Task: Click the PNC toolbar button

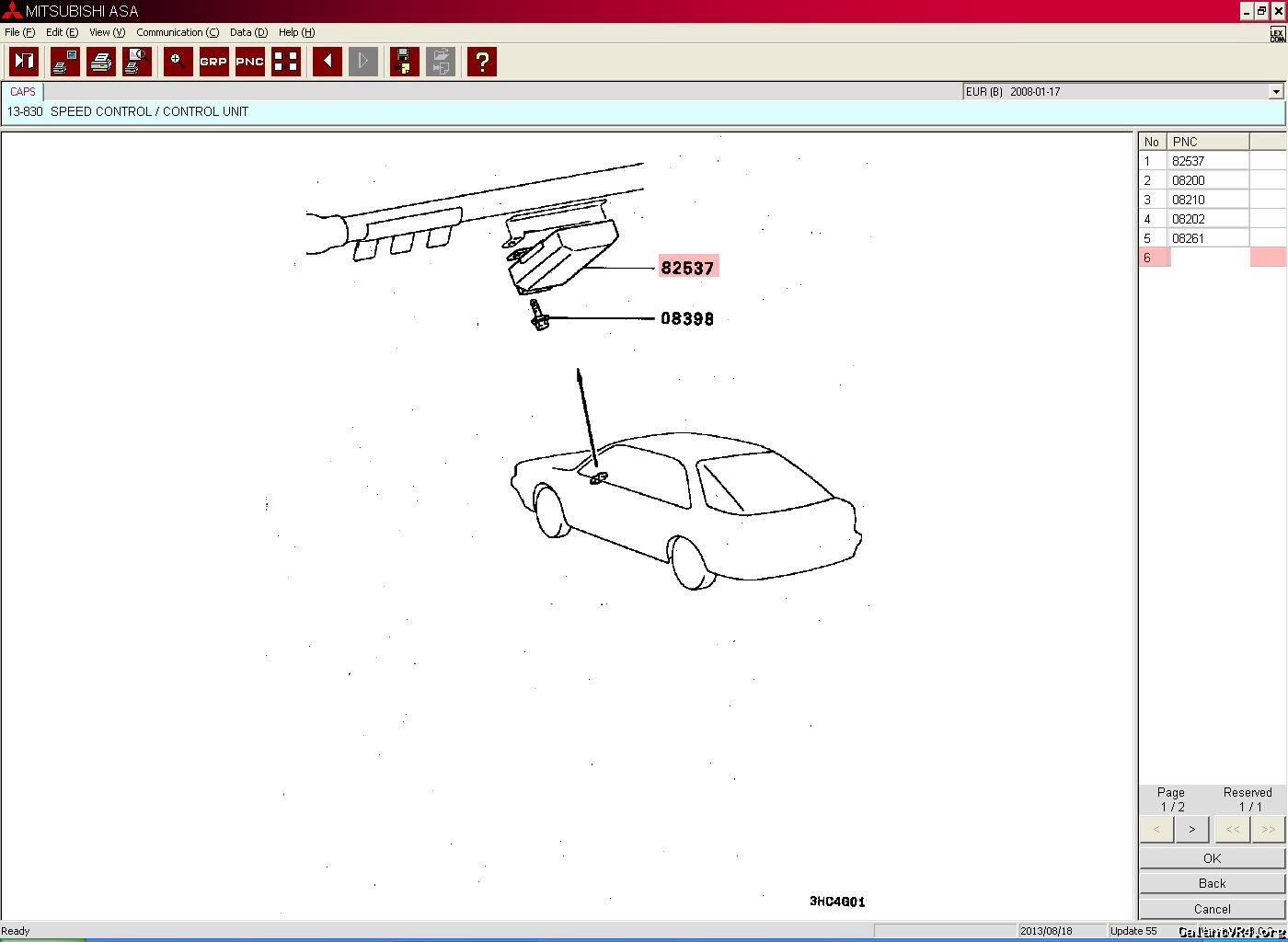Action: [249, 62]
